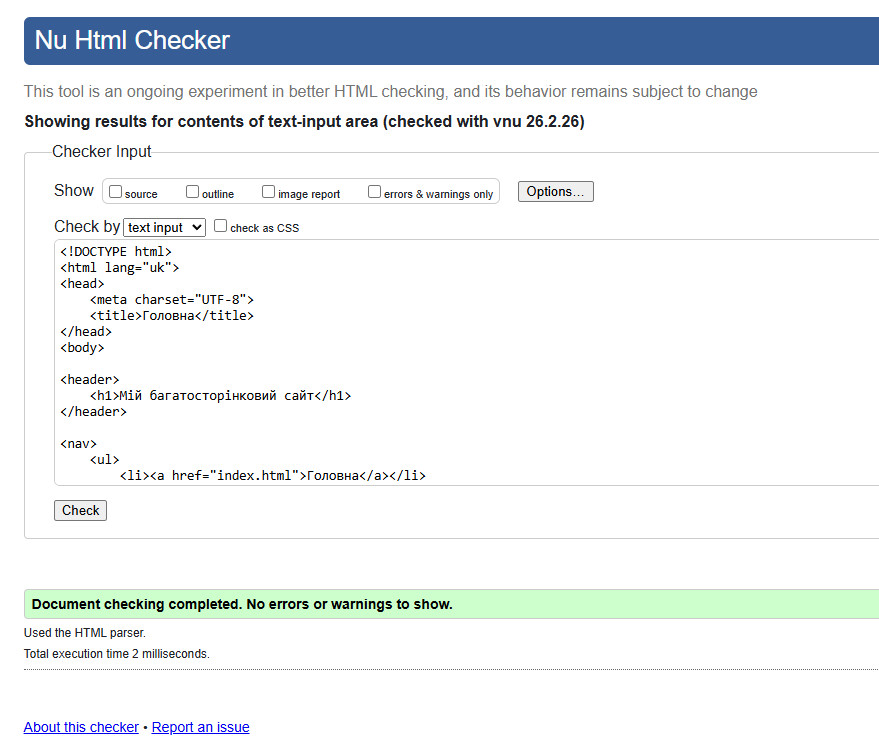Follow the Report an issue link
Image resolution: width=879 pixels, height=747 pixels.
pyautogui.click(x=200, y=727)
